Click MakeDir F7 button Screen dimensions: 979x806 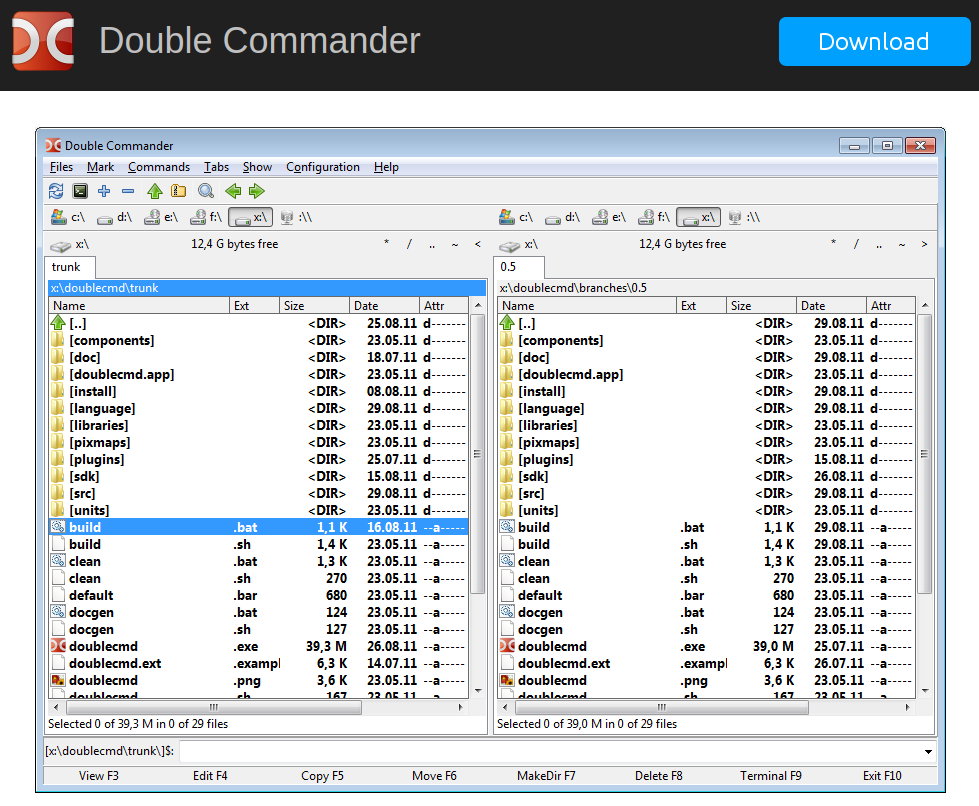[x=546, y=775]
